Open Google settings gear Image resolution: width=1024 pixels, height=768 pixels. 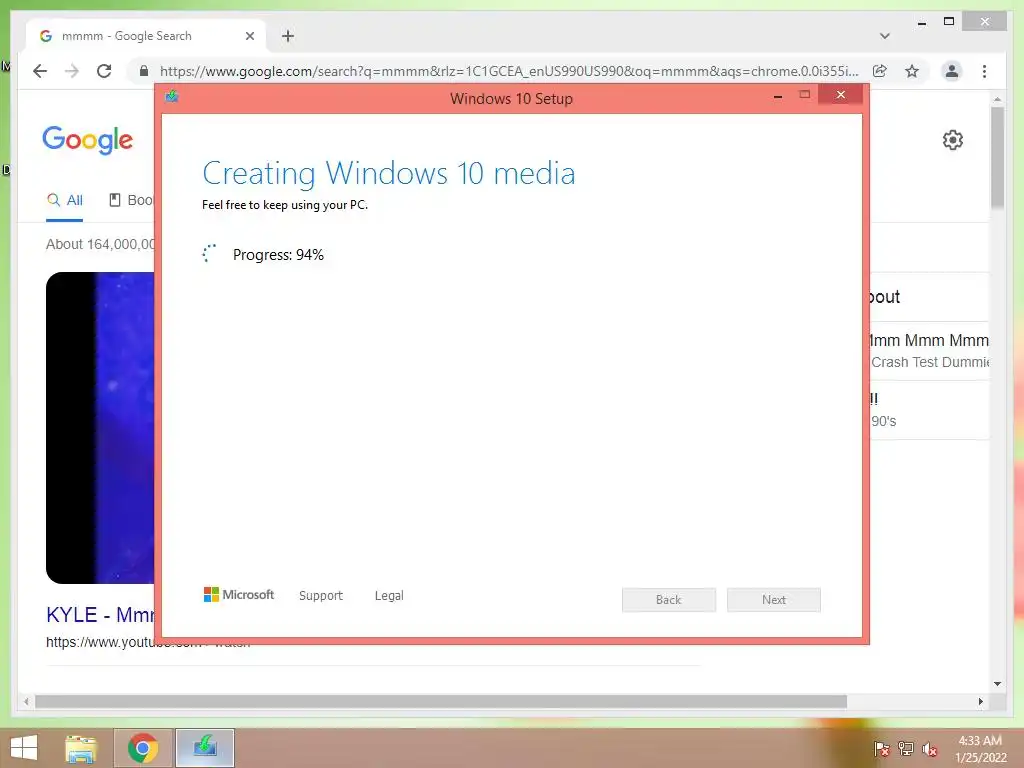point(953,140)
